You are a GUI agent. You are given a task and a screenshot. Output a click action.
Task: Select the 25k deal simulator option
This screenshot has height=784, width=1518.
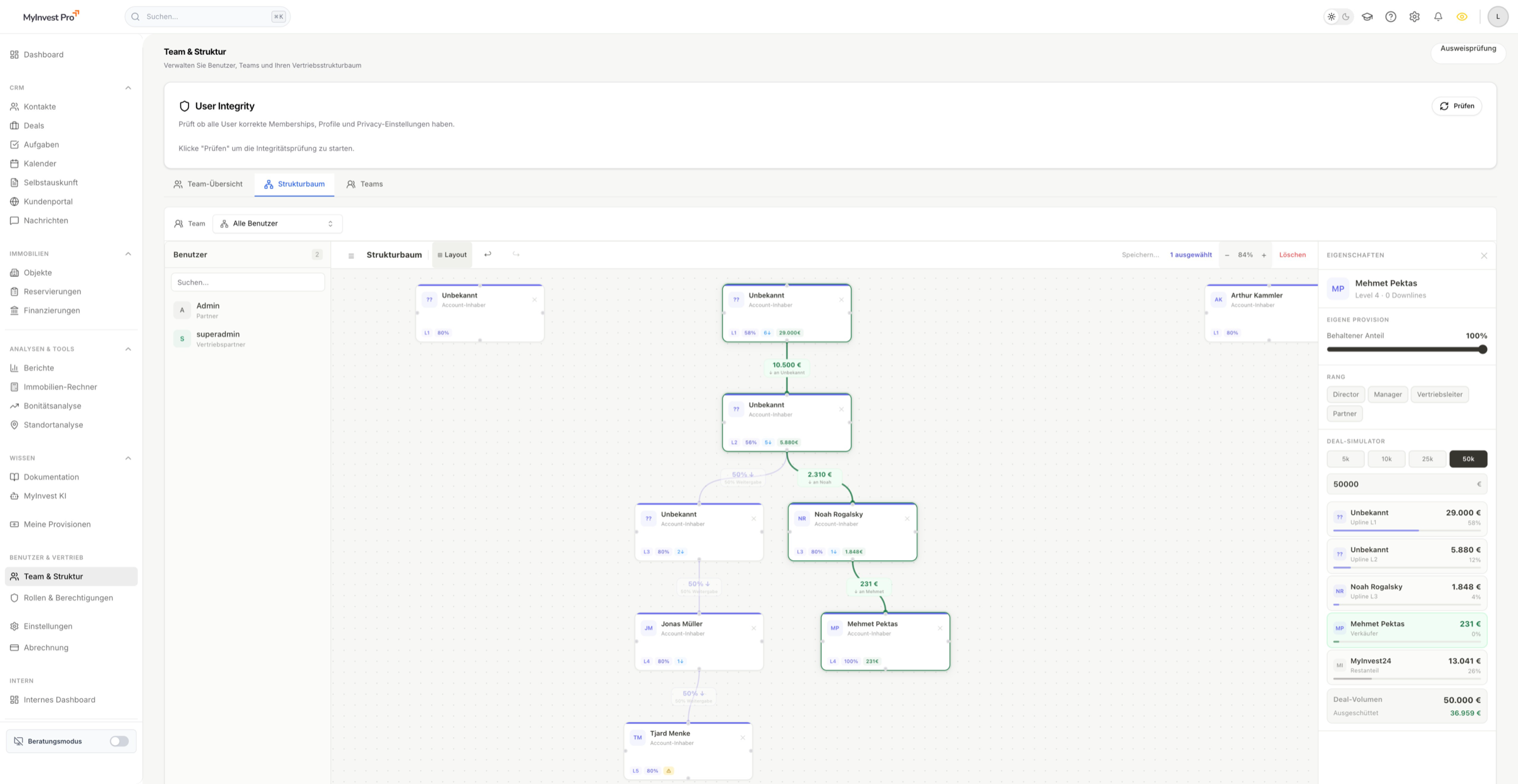coord(1427,459)
